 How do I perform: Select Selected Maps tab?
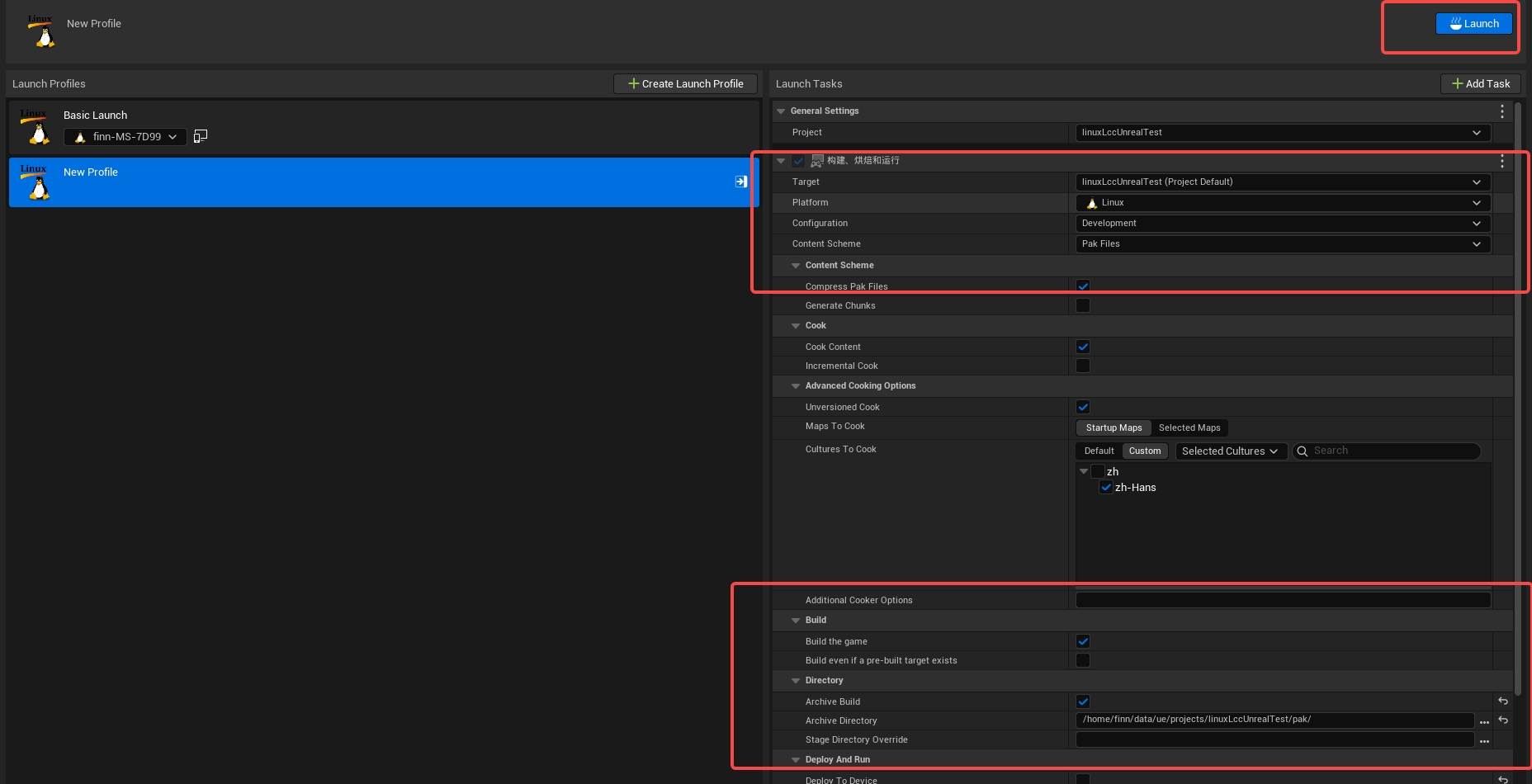click(x=1189, y=427)
